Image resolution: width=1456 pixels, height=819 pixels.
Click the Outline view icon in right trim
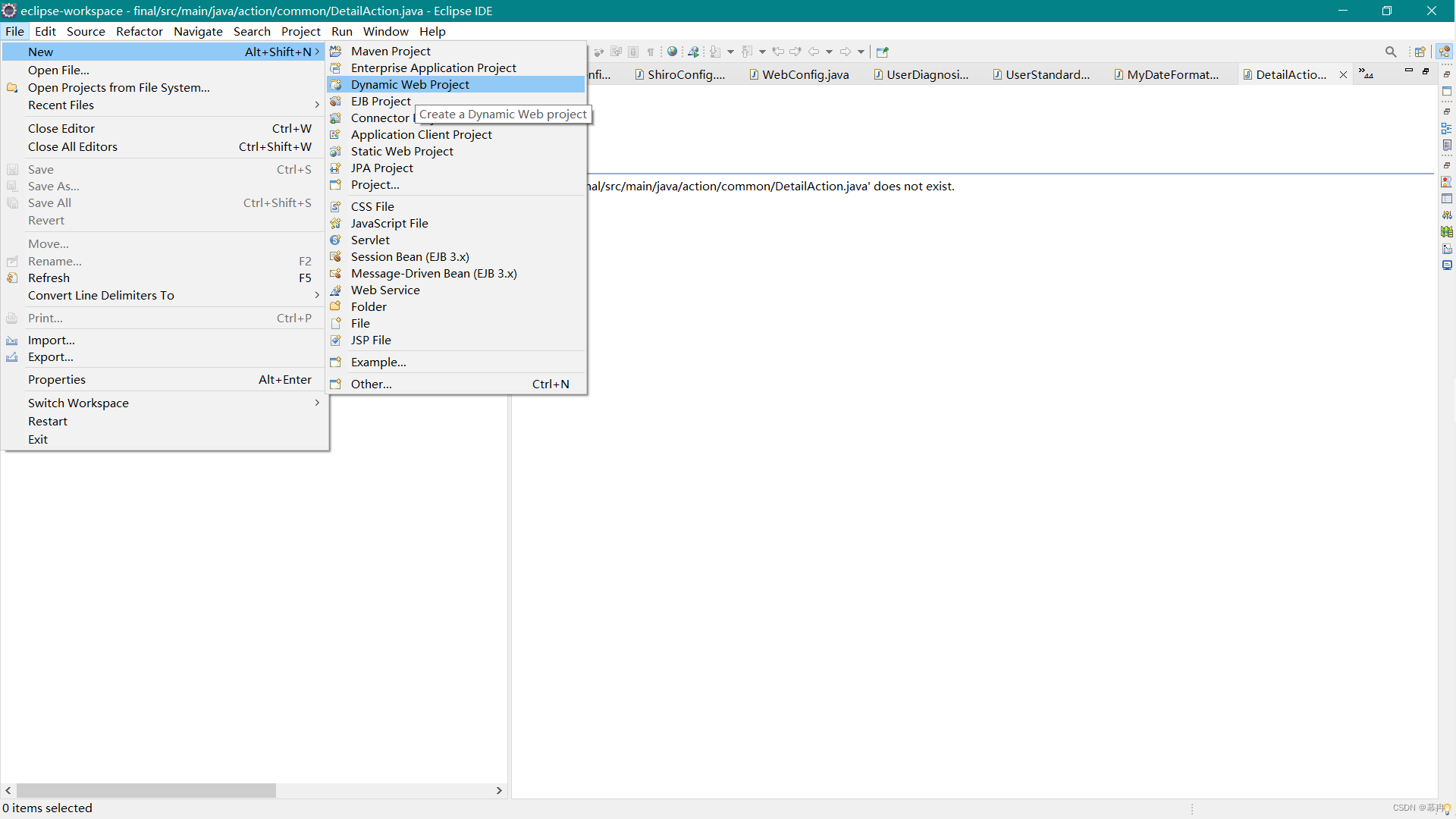pos(1447,128)
